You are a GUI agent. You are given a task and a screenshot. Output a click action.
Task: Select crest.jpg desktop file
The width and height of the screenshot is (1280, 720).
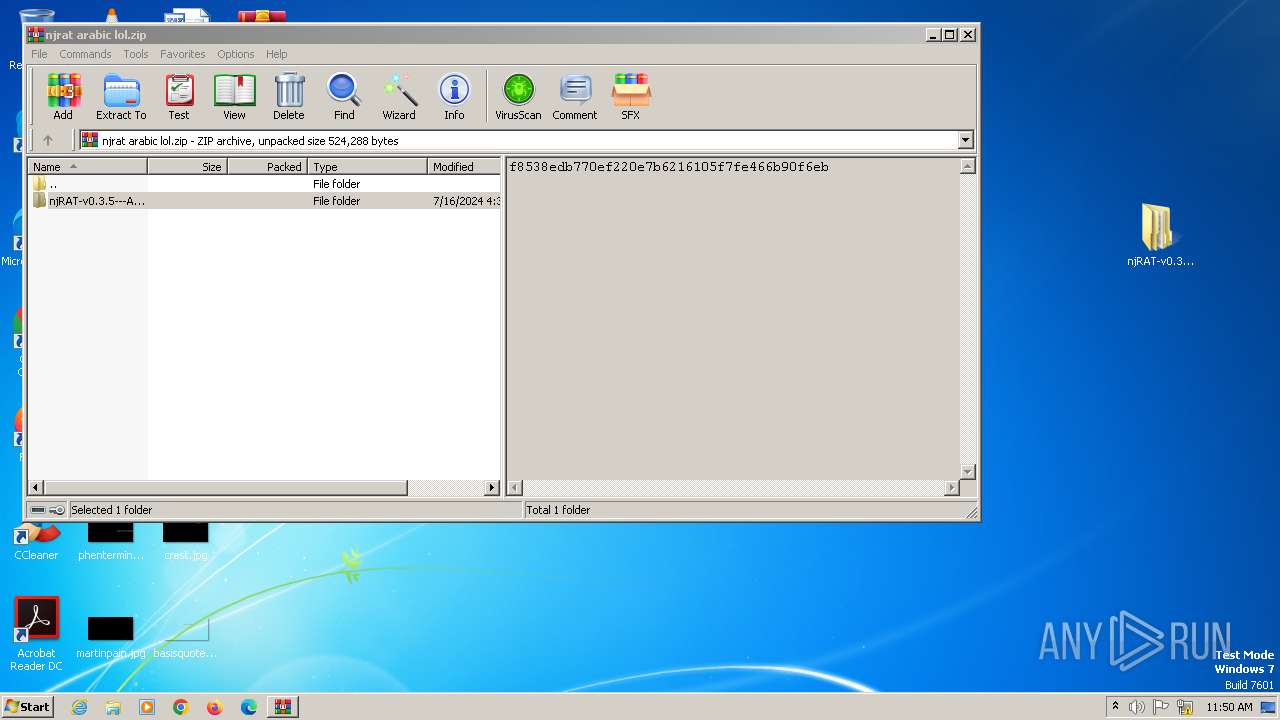186,541
